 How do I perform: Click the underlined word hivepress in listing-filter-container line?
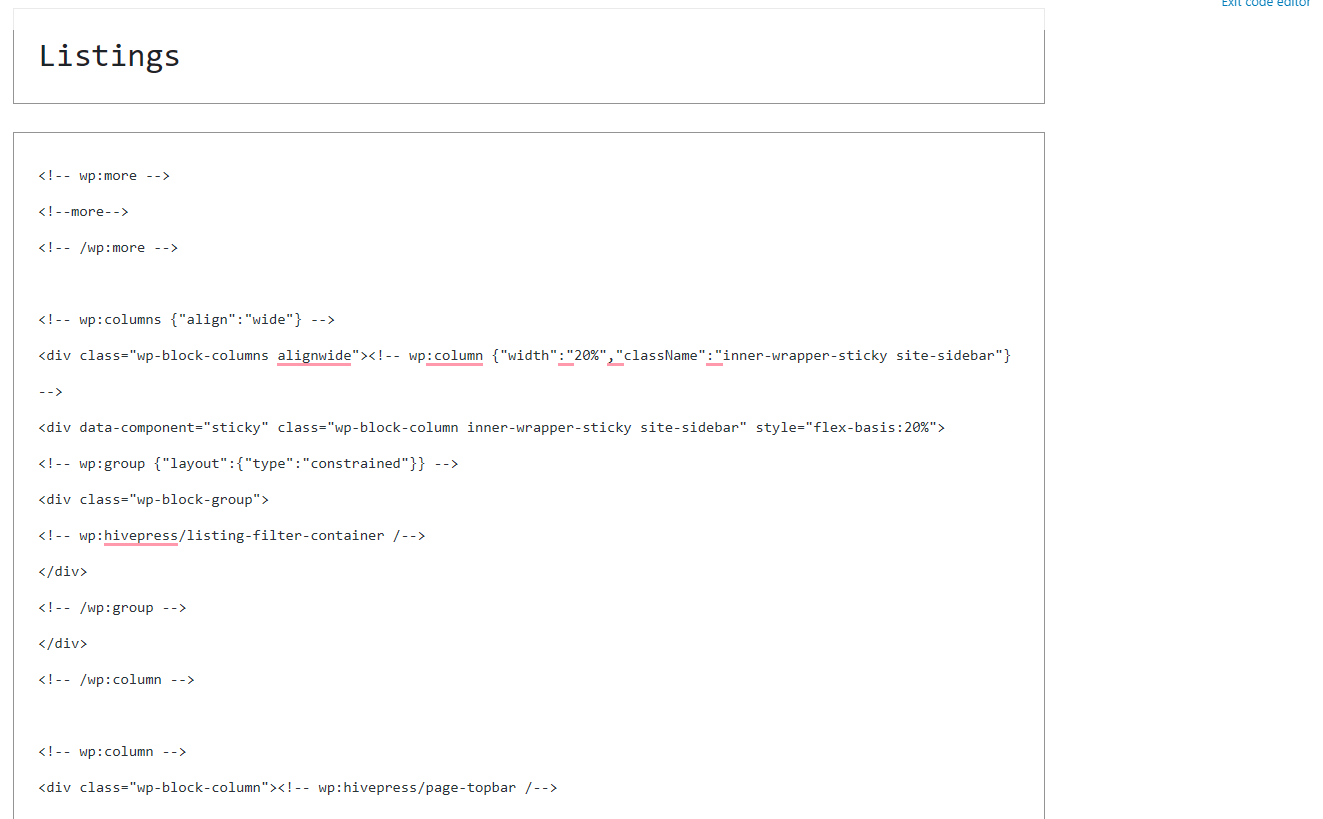click(140, 536)
